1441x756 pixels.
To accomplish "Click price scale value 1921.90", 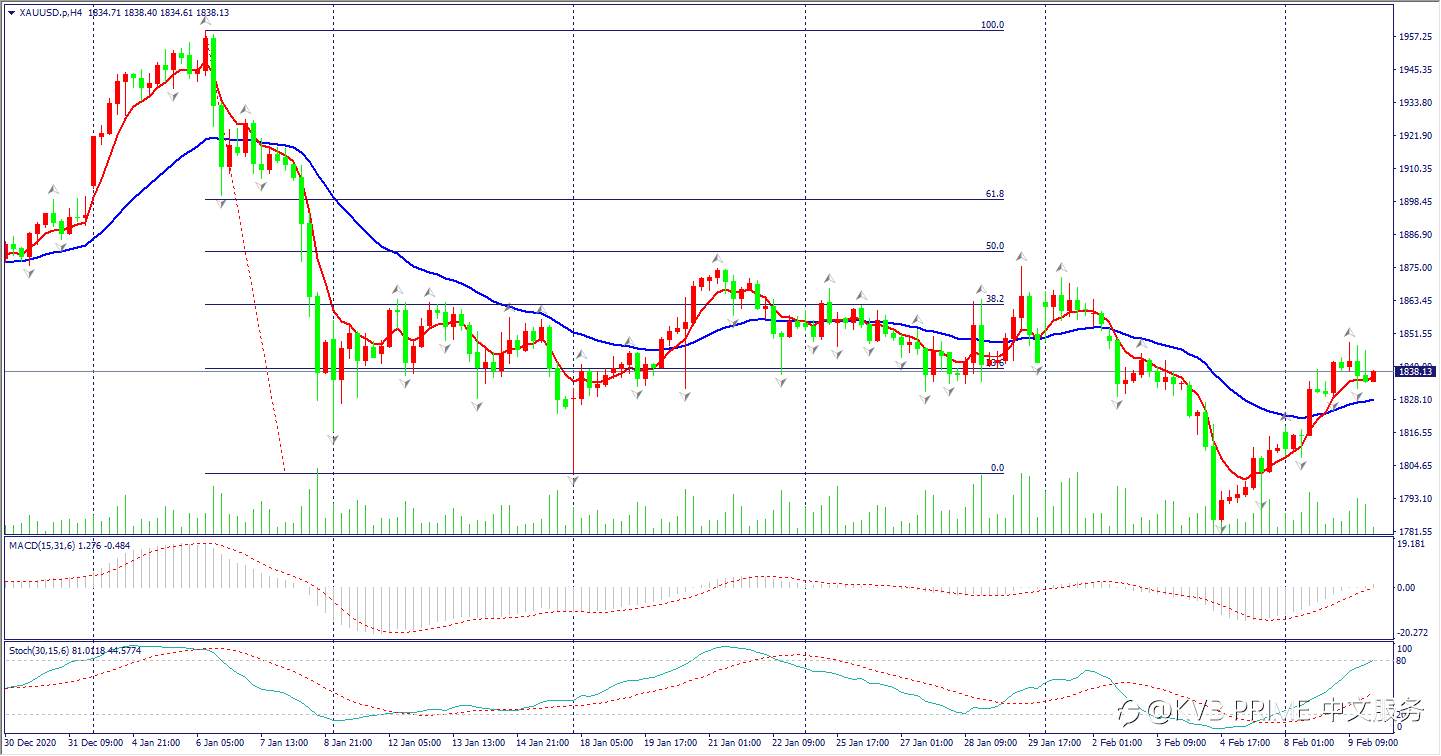I will 1415,136.
